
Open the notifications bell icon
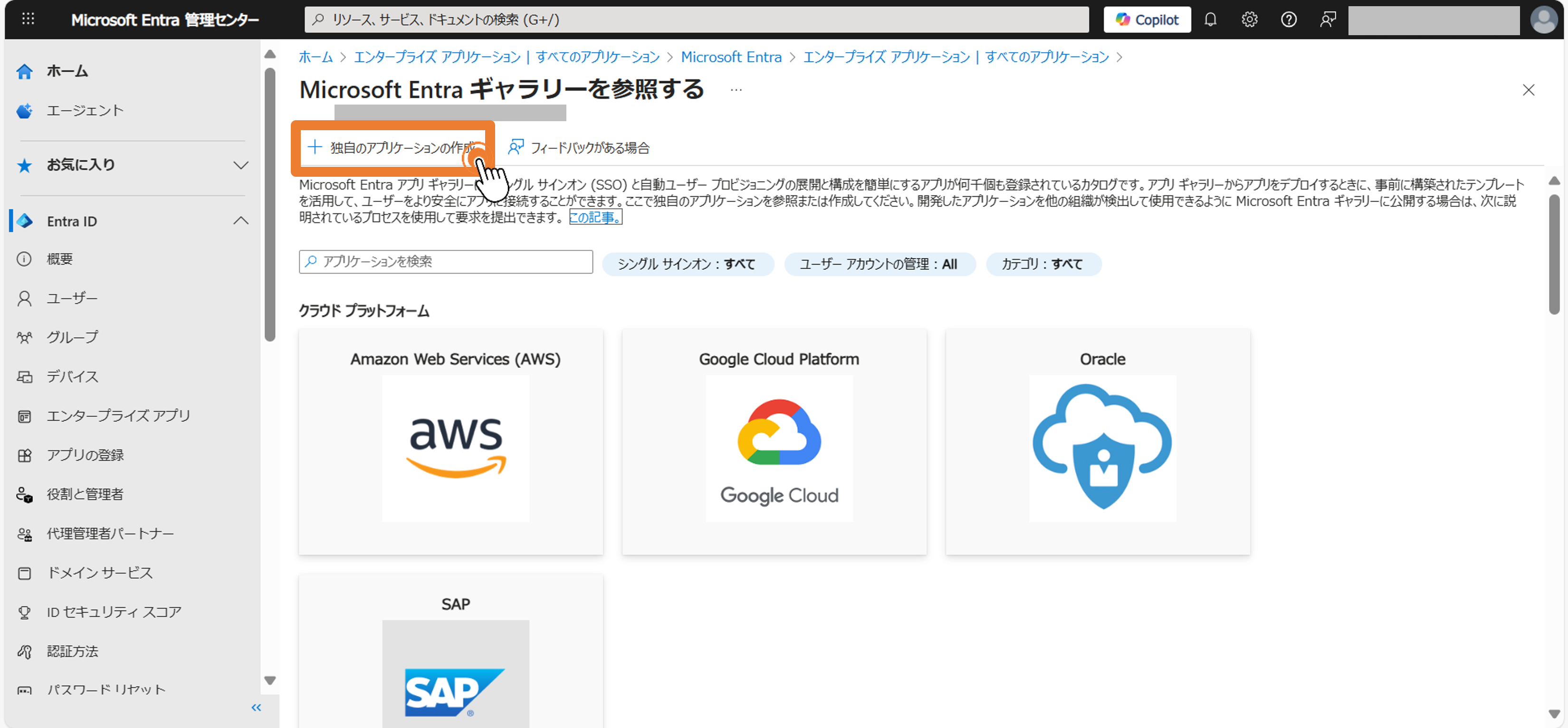1210,20
